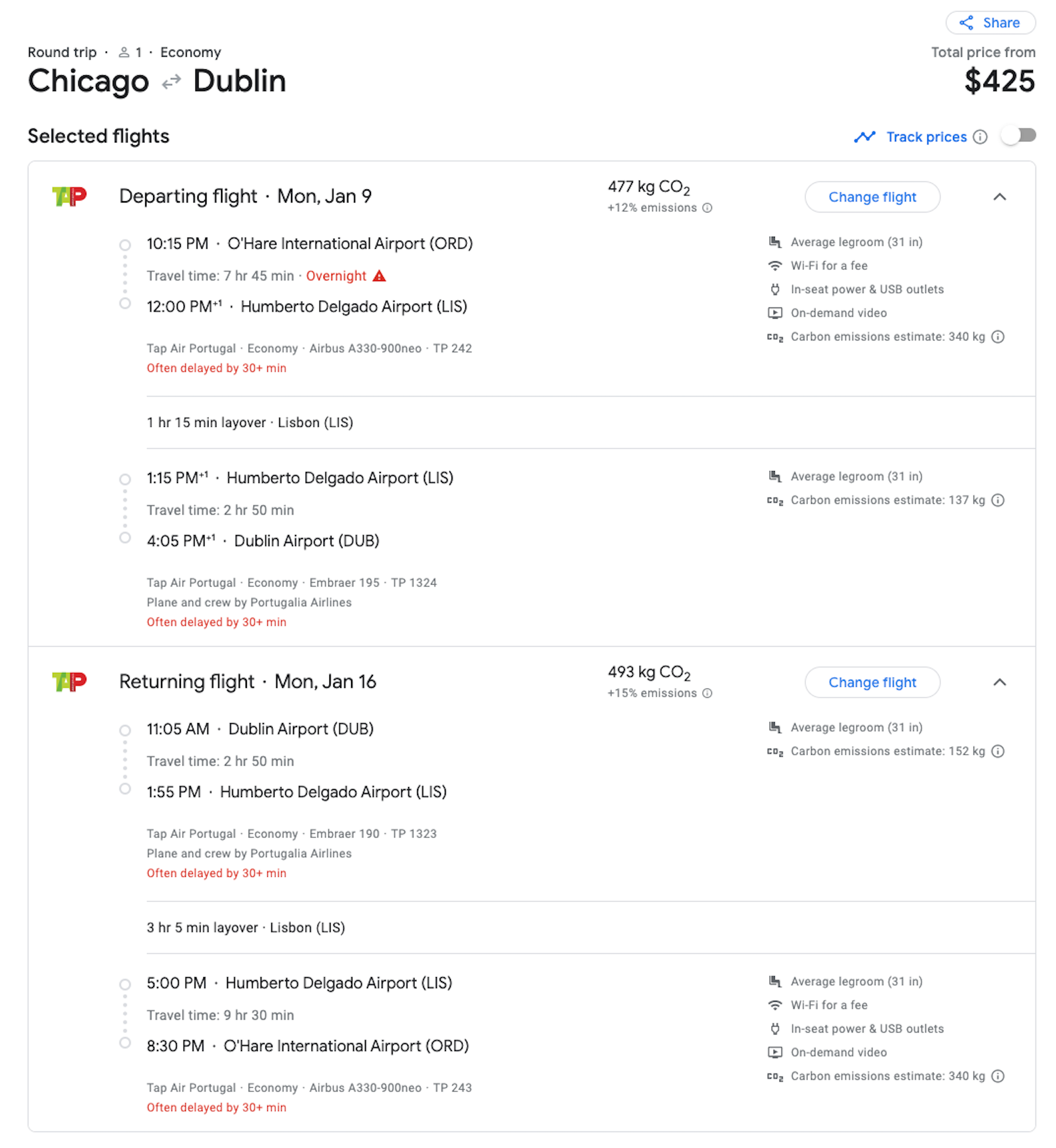Click the Dublin arrival stop marker
Viewport: 1056px width, 1148px height.
click(125, 538)
